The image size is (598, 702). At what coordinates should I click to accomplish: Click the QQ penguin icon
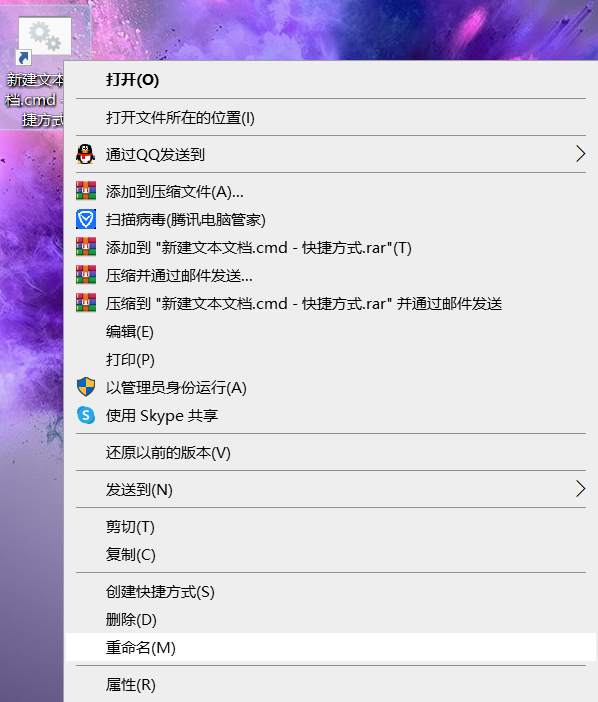[85, 154]
